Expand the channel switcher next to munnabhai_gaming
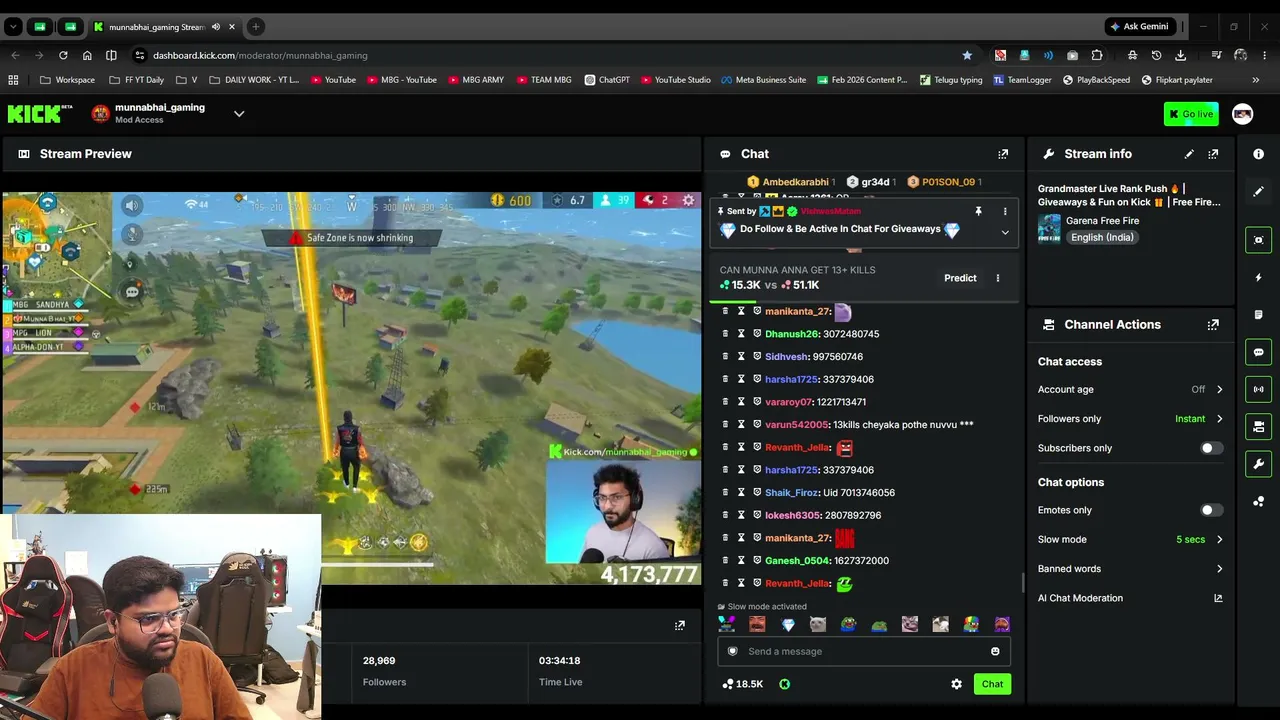The image size is (1280, 720). pyautogui.click(x=239, y=114)
